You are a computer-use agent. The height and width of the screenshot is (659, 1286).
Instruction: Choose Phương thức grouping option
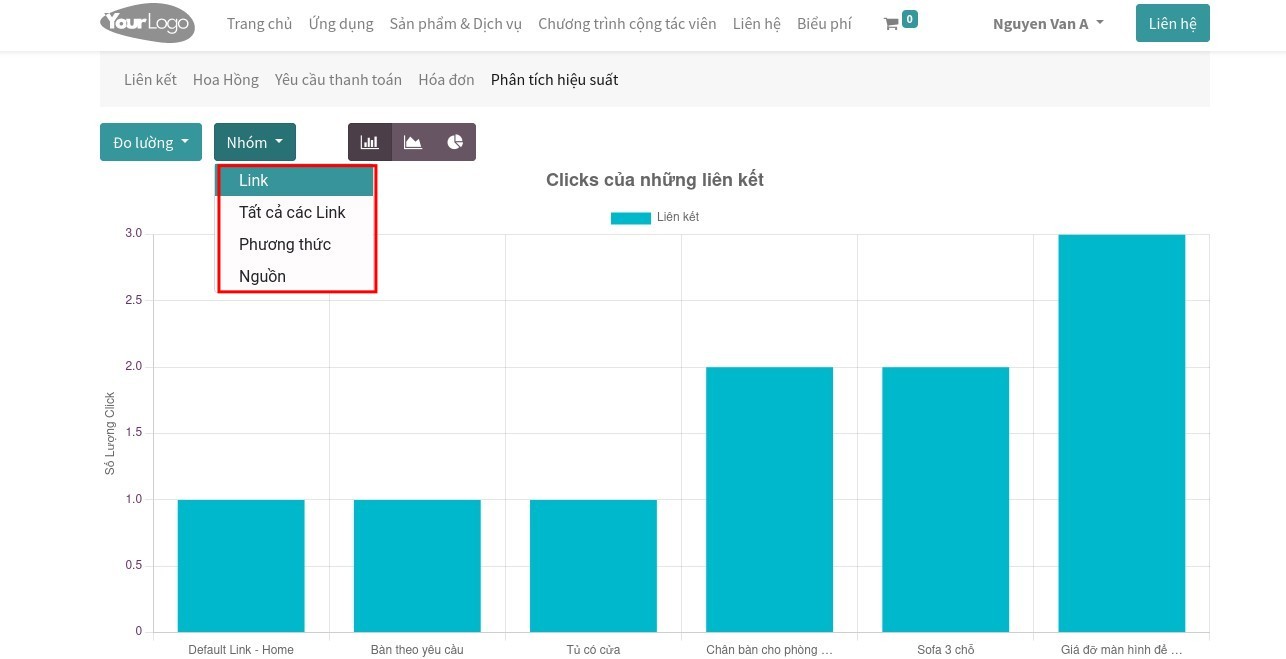click(296, 244)
